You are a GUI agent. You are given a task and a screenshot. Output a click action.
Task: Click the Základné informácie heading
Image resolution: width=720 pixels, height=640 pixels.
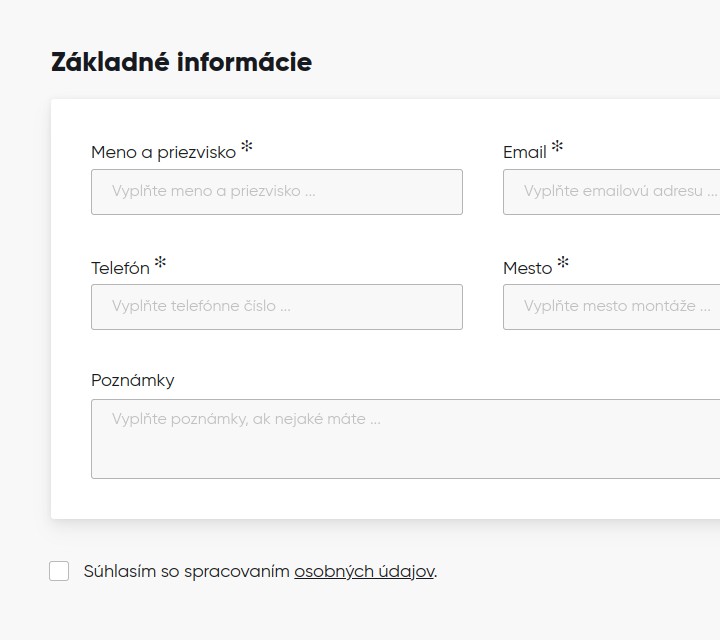pos(181,62)
